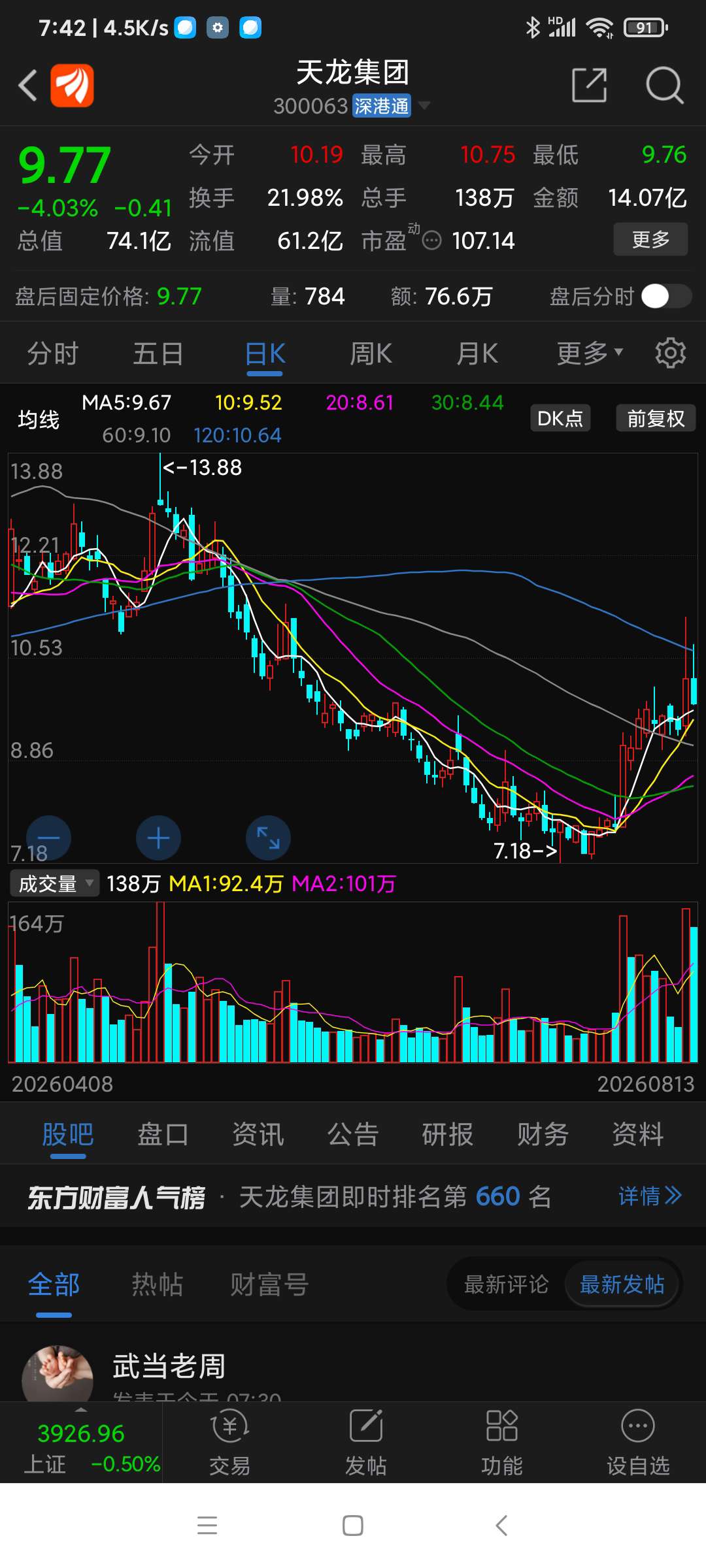Switch to 月K chart tab
The width and height of the screenshot is (706, 1568).
click(477, 353)
